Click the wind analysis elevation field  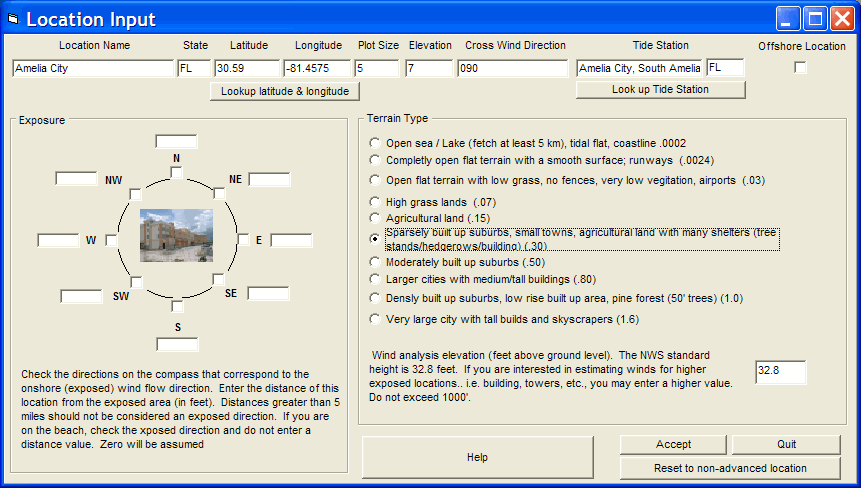[780, 372]
